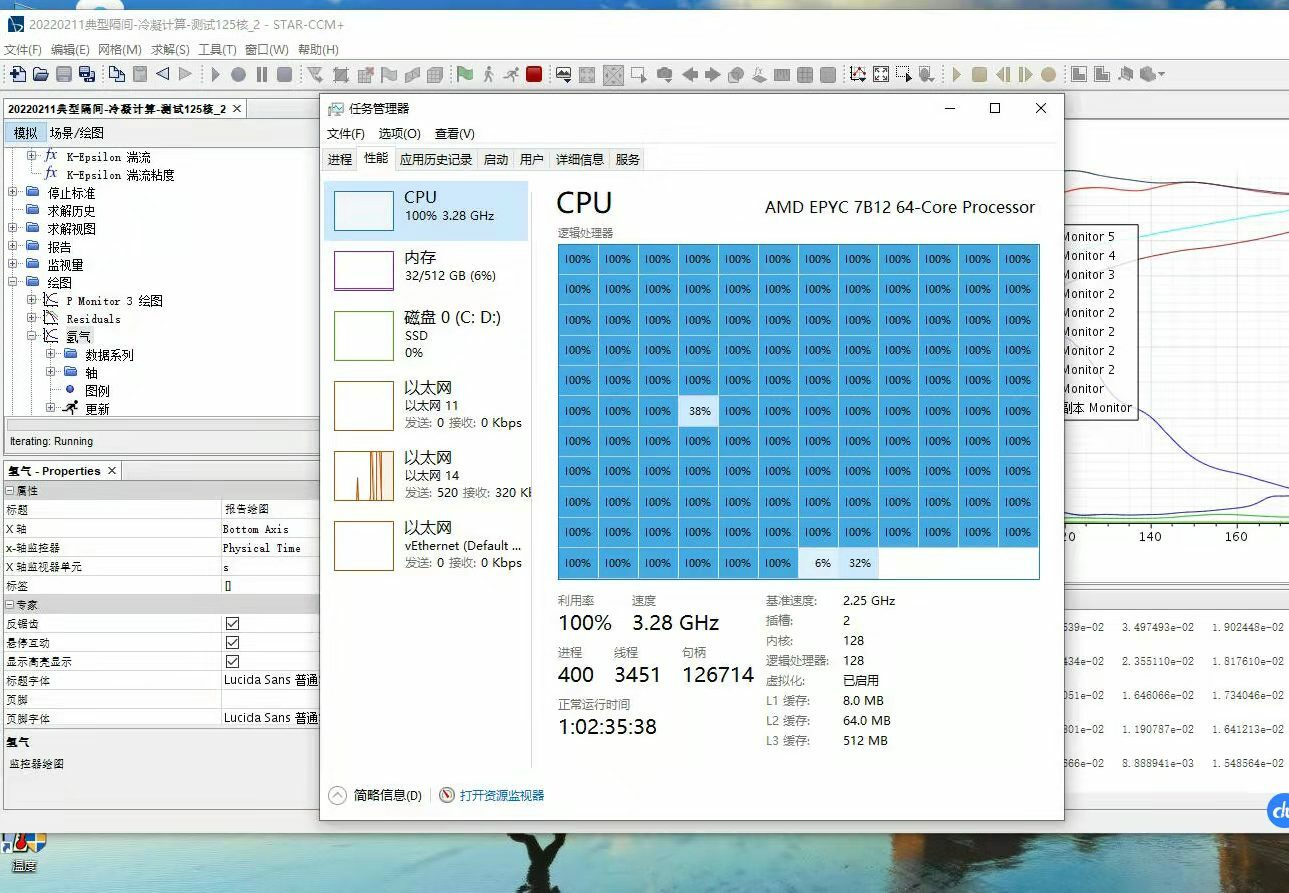Viewport: 1289px width, 893px height.
Task: Select the vEthernet performance item
Action: tap(426, 545)
